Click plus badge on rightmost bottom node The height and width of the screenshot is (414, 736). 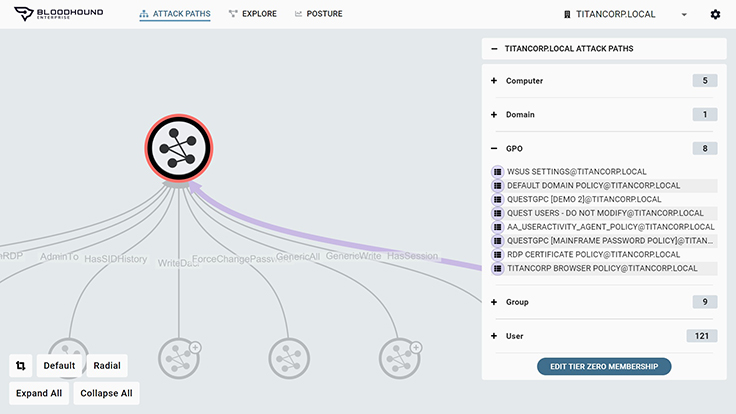(x=416, y=347)
